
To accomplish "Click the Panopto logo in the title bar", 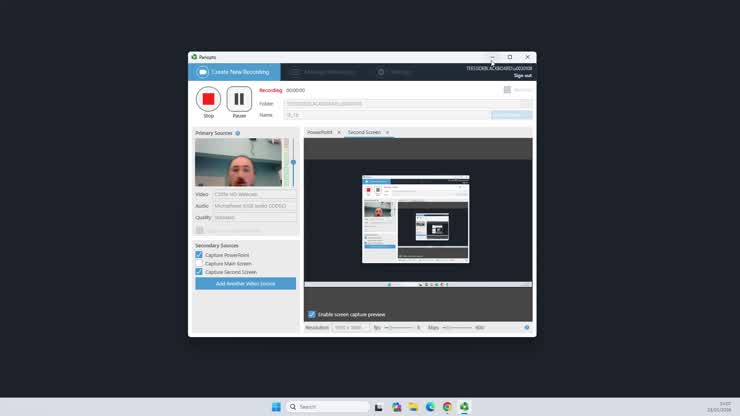I will point(194,57).
